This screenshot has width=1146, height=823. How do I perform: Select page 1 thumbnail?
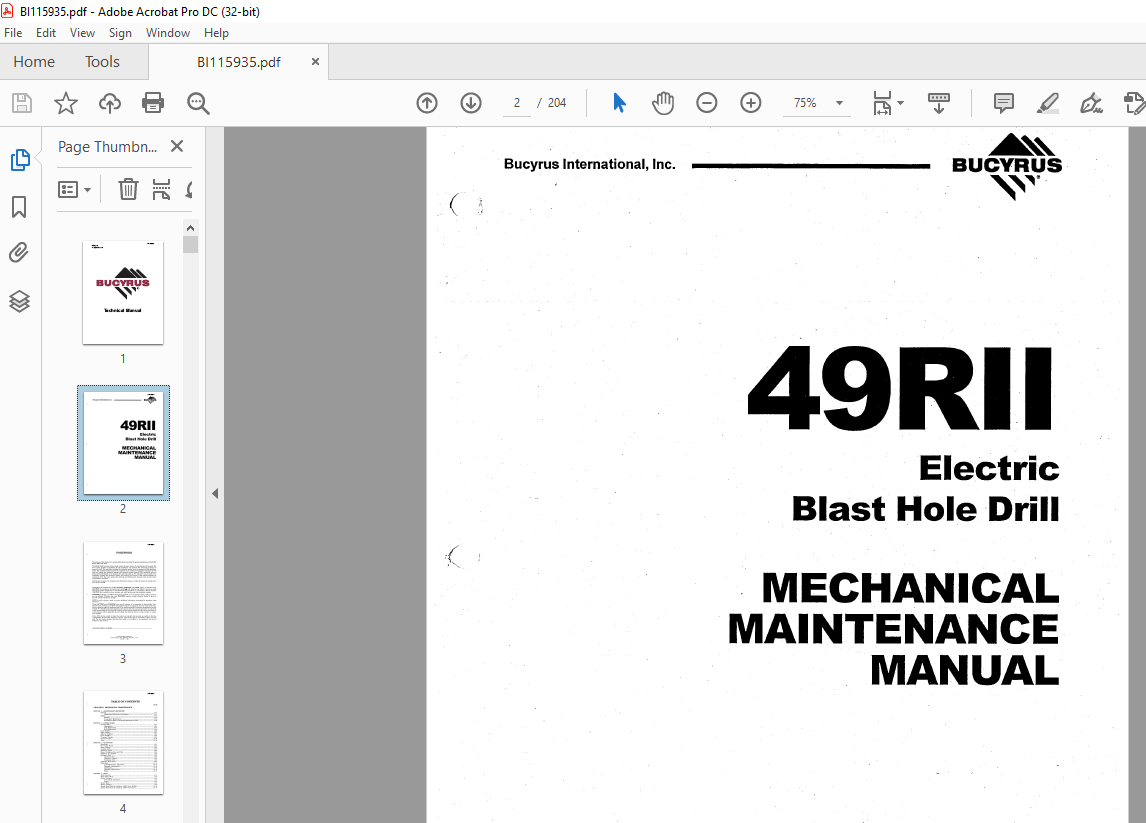click(123, 292)
